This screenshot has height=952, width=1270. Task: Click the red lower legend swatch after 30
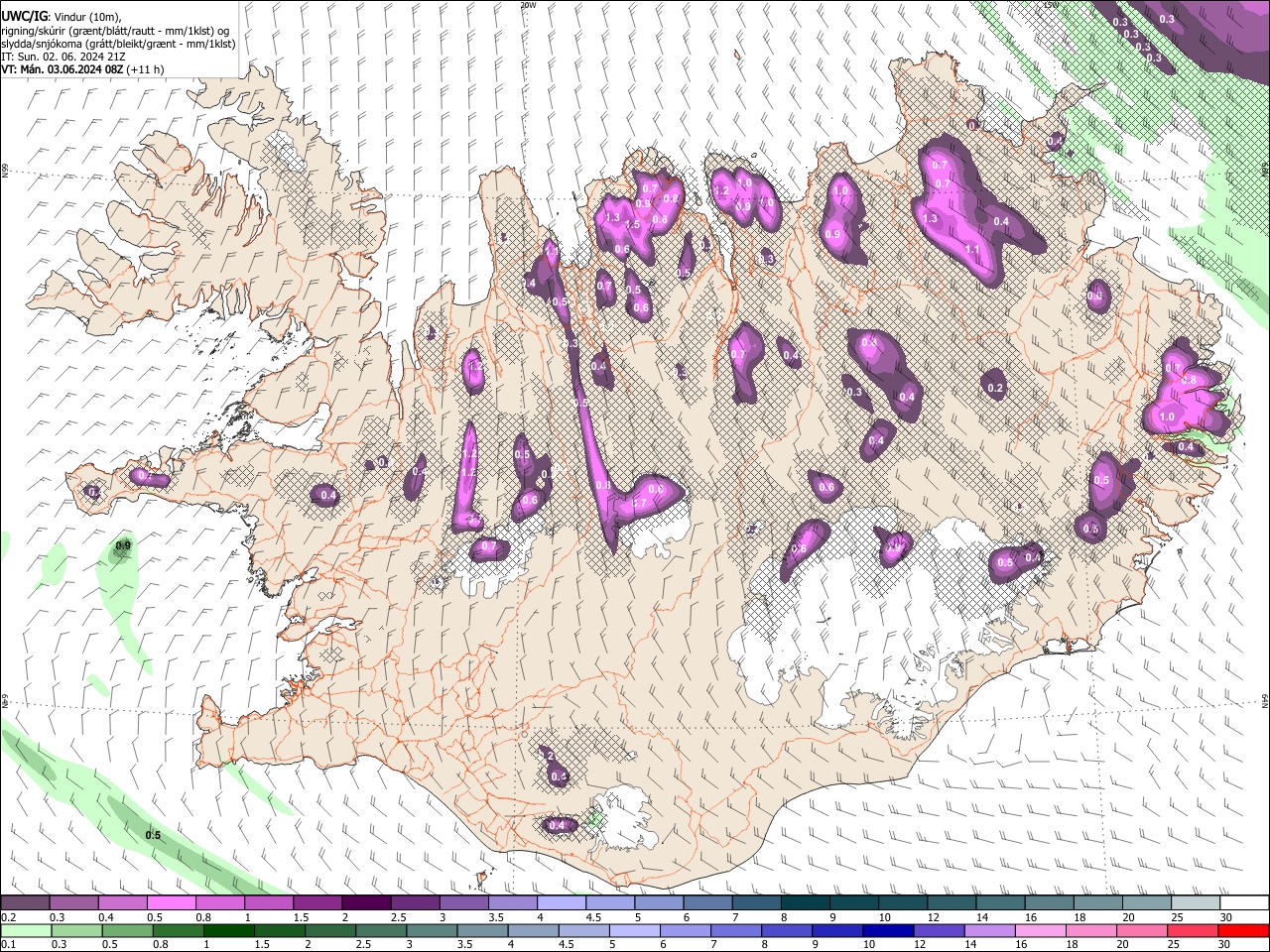(1245, 930)
